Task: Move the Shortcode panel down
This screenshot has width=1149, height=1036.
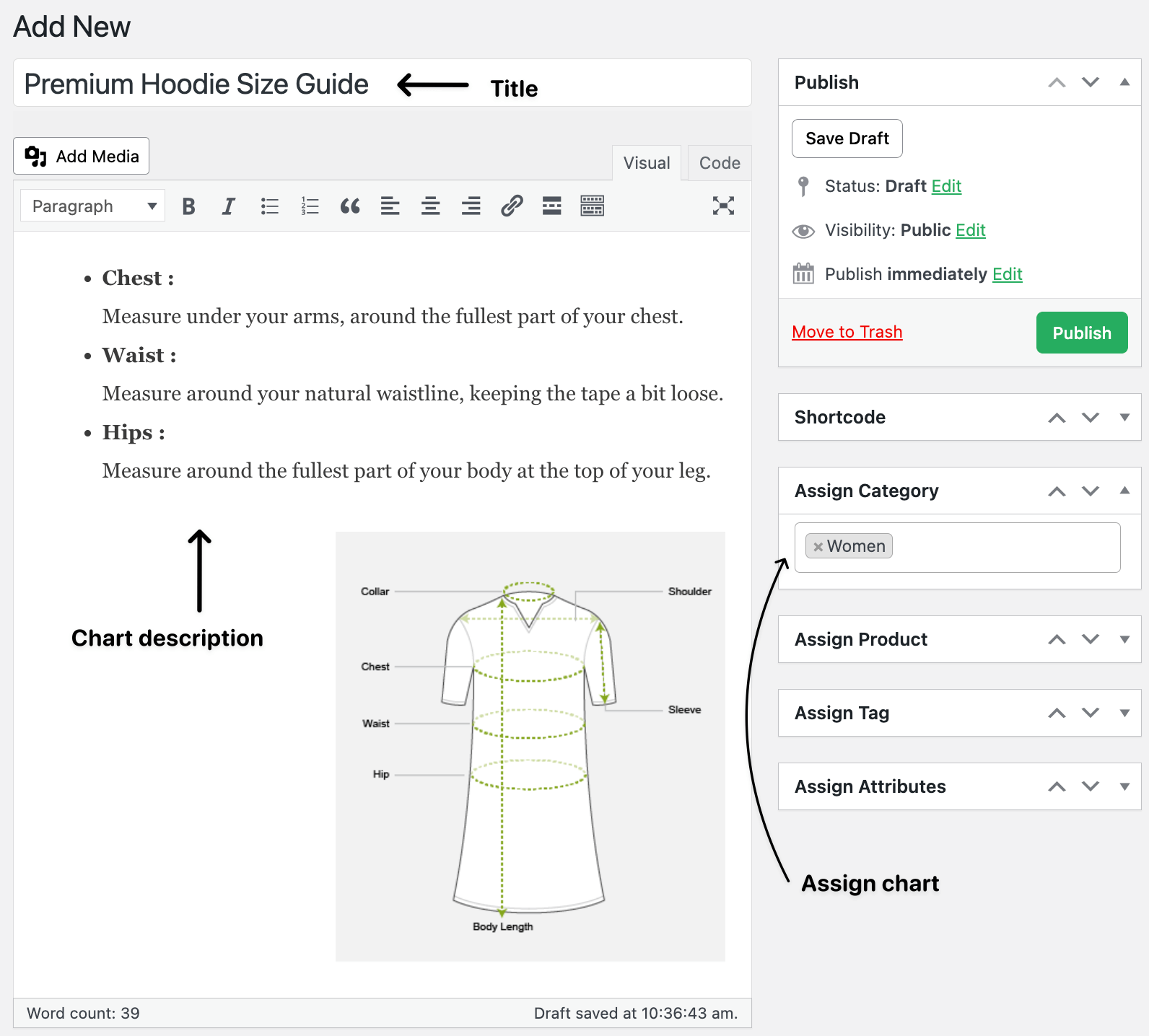Action: click(x=1091, y=417)
